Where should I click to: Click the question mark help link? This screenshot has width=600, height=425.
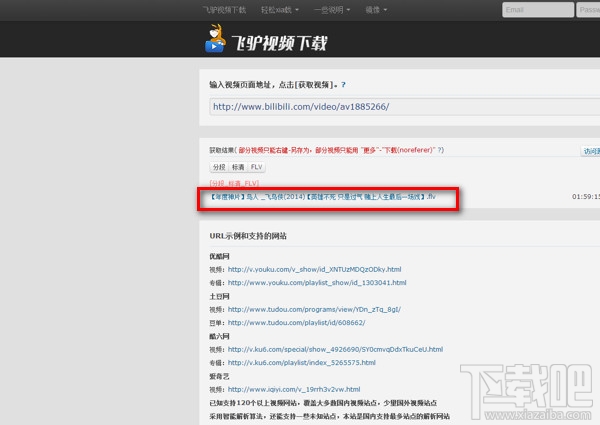click(343, 85)
